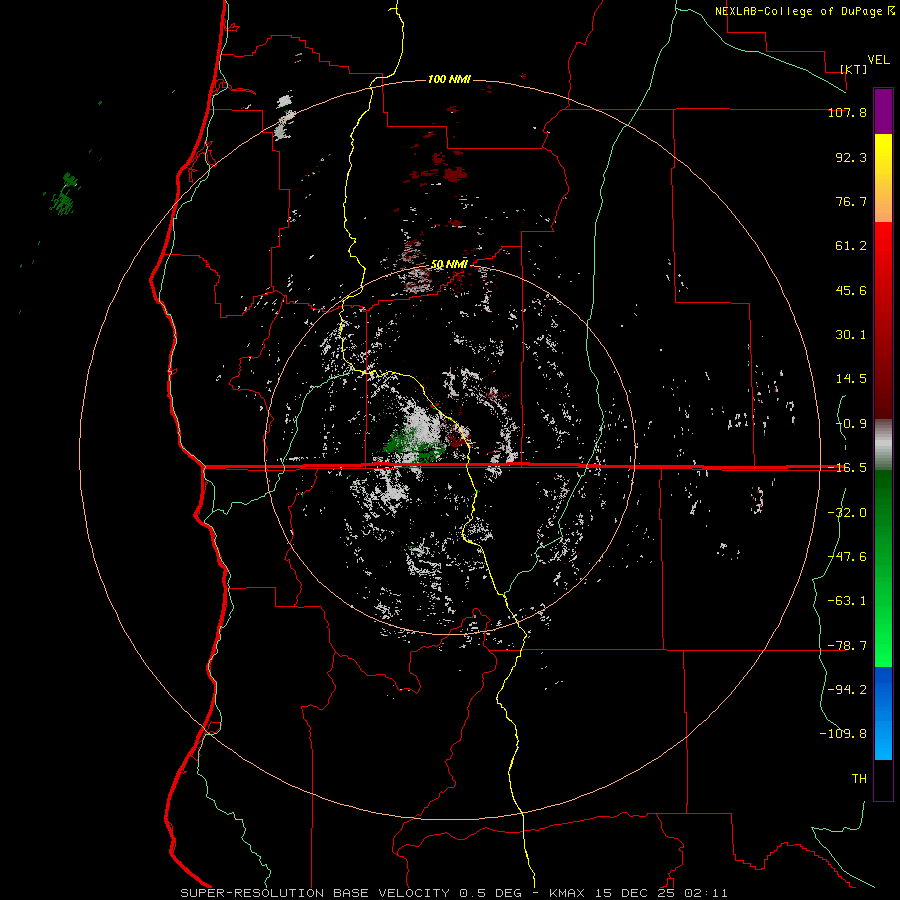Pick the blue segment of the color bar
Image resolution: width=900 pixels, height=900 pixels.
coord(883,713)
